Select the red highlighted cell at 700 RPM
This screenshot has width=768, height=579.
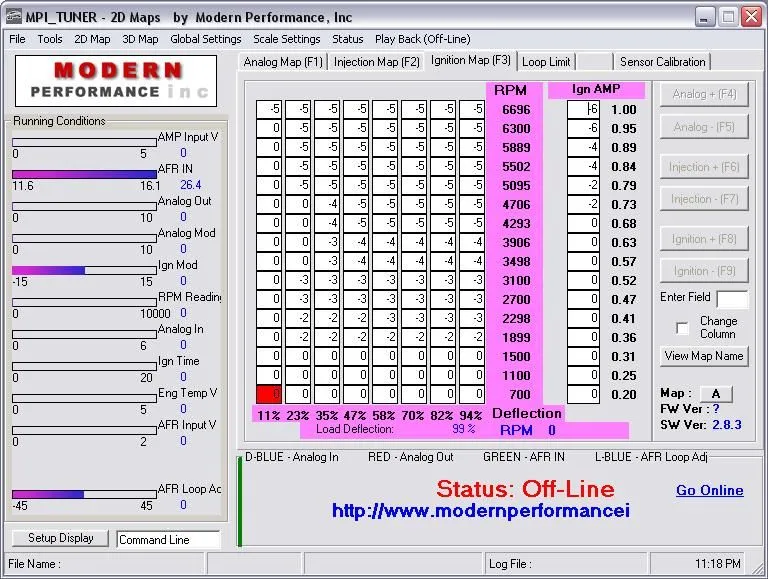269,394
